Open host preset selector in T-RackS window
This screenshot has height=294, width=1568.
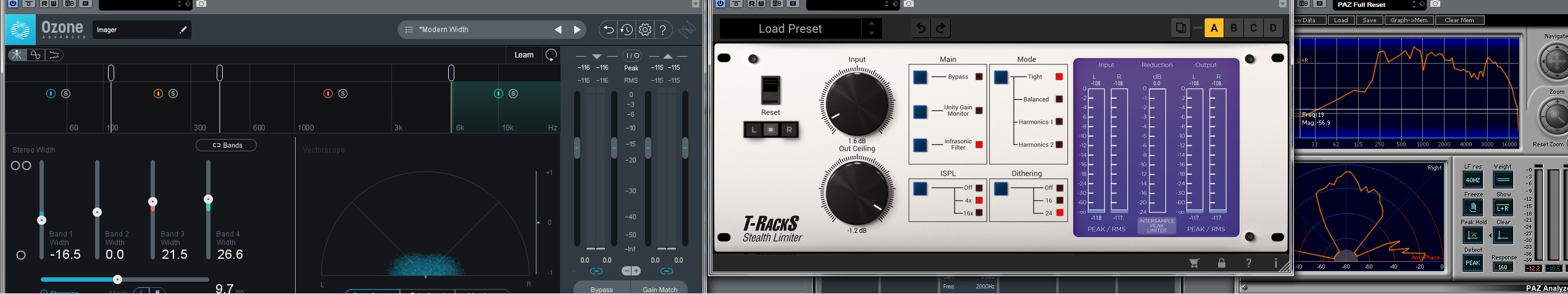tap(852, 4)
